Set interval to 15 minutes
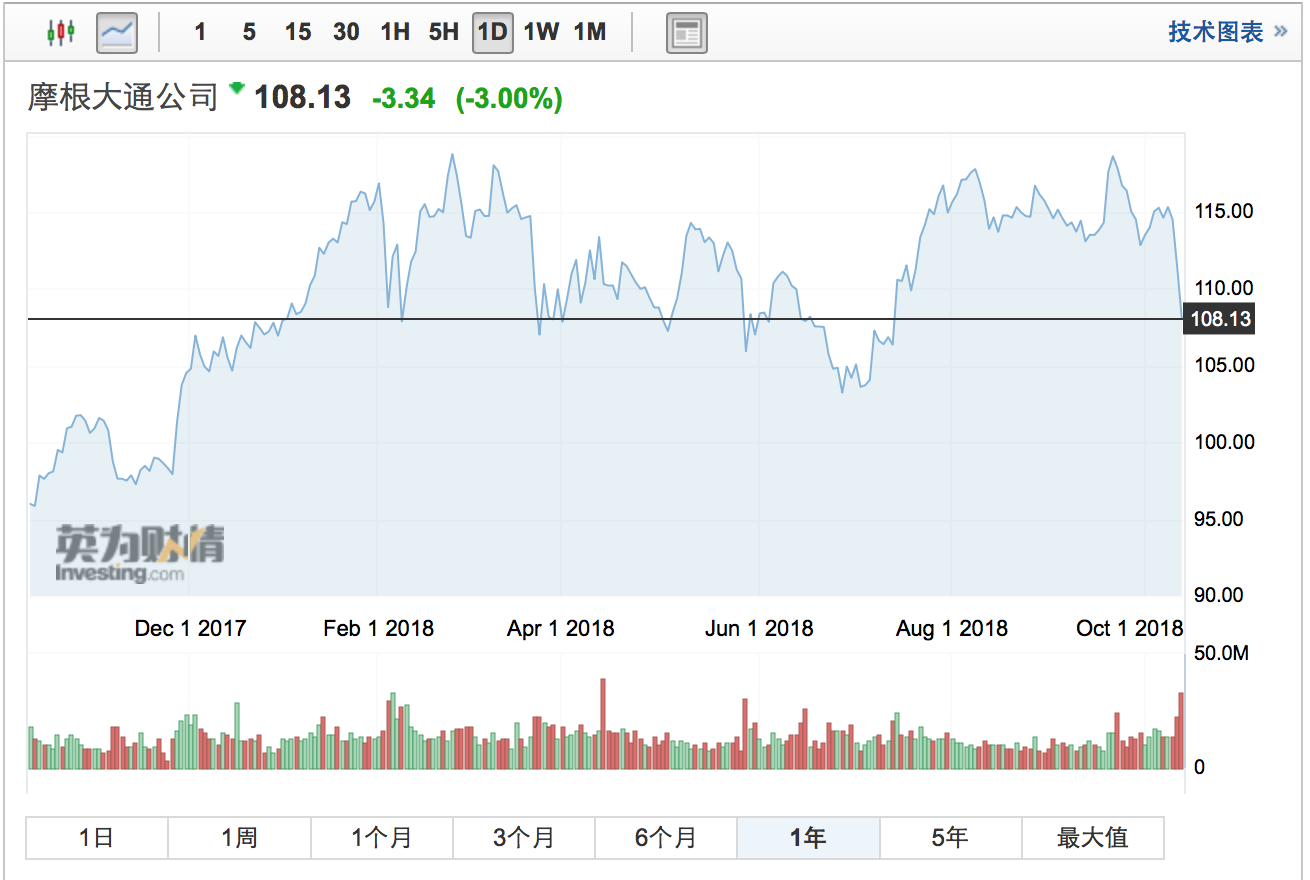The width and height of the screenshot is (1310, 880). pos(297,33)
